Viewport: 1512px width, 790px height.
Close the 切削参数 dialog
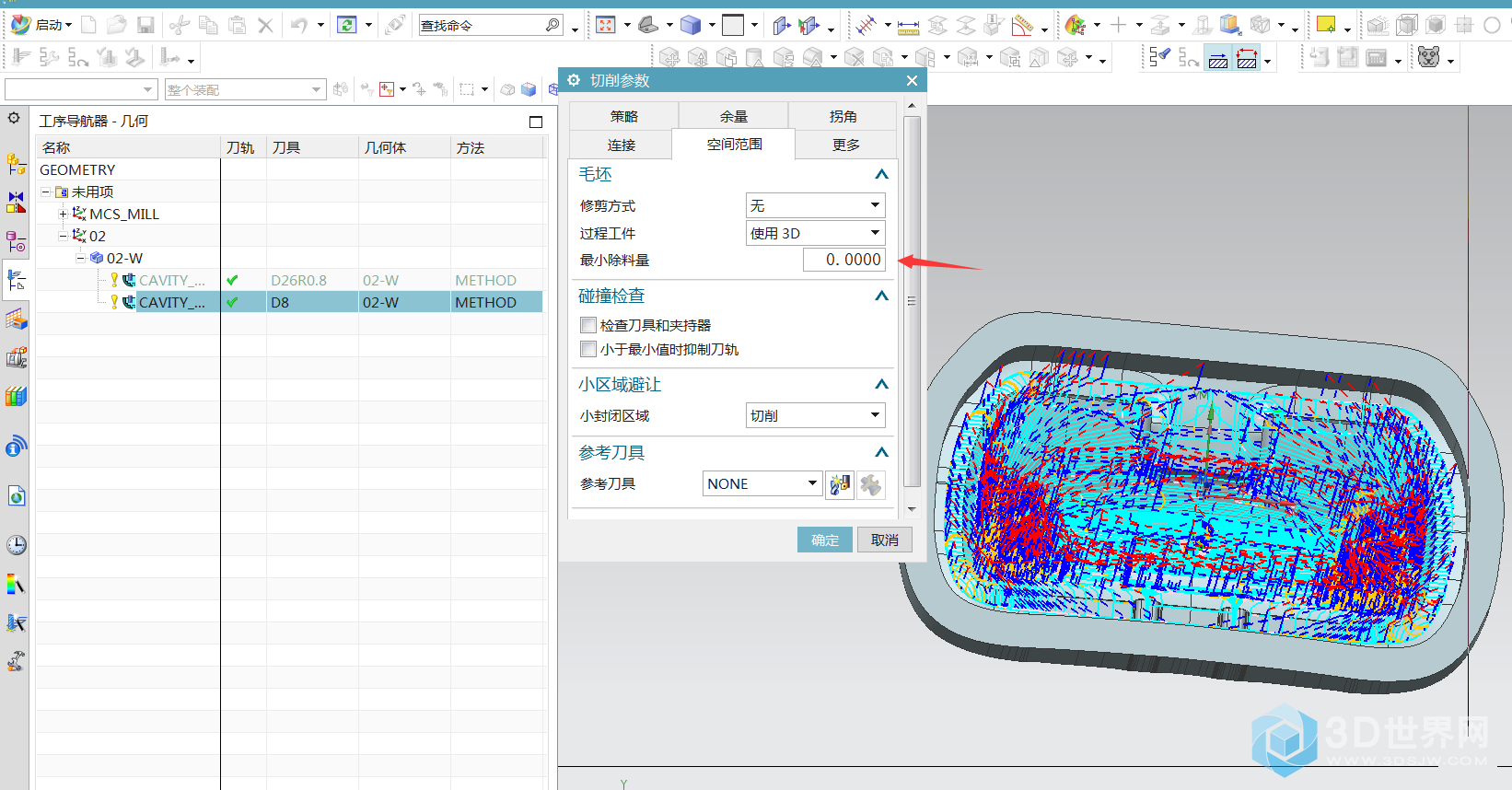tap(912, 81)
